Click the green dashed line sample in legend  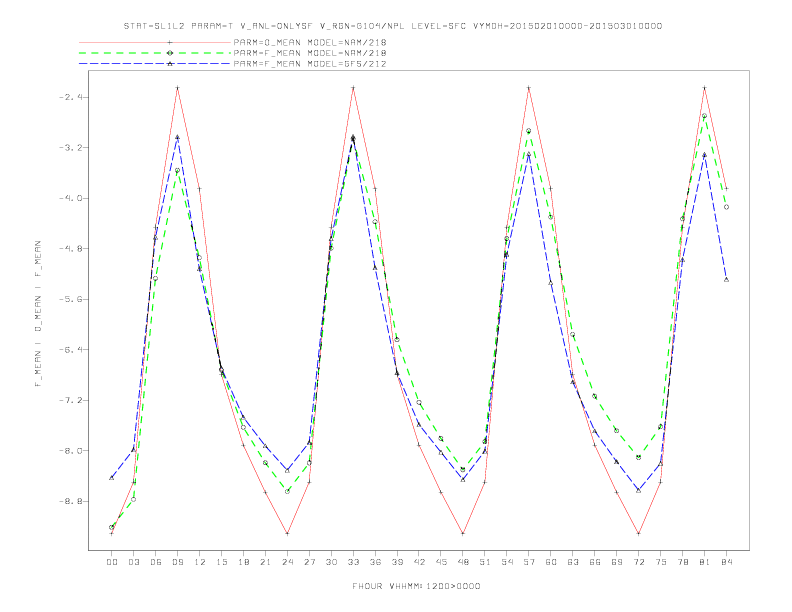155,53
